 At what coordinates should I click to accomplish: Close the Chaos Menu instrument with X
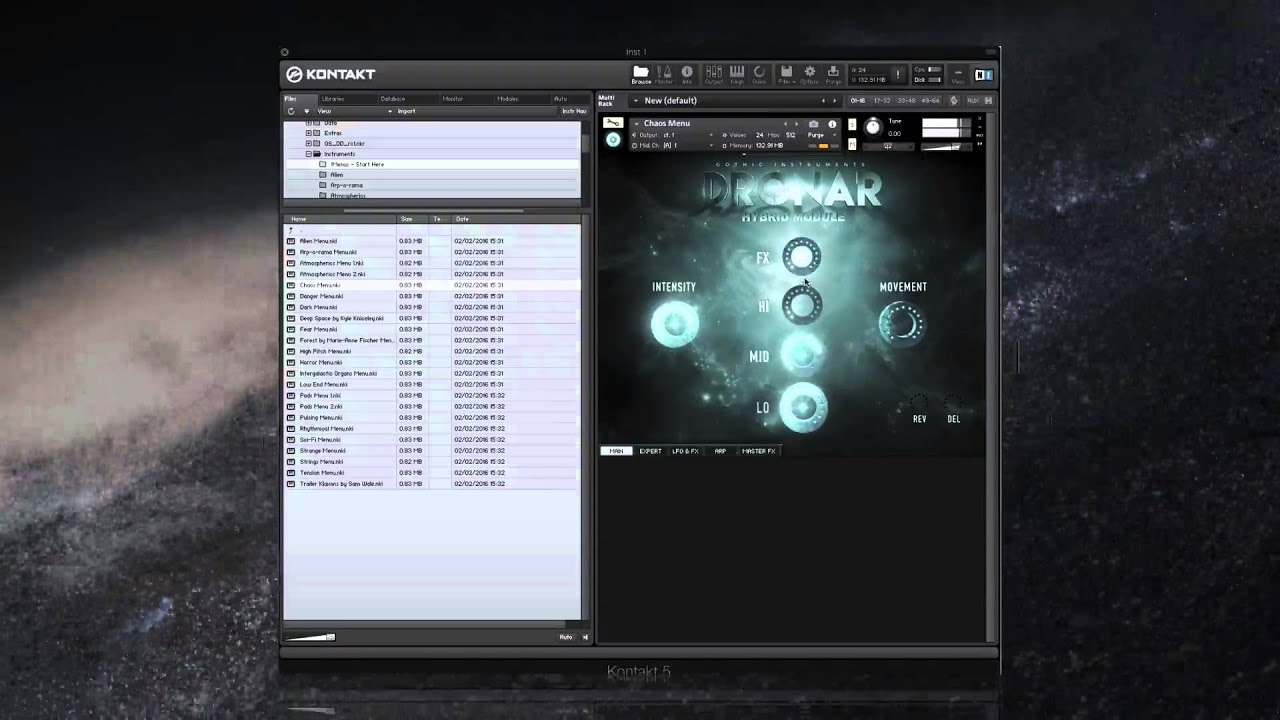click(x=980, y=118)
